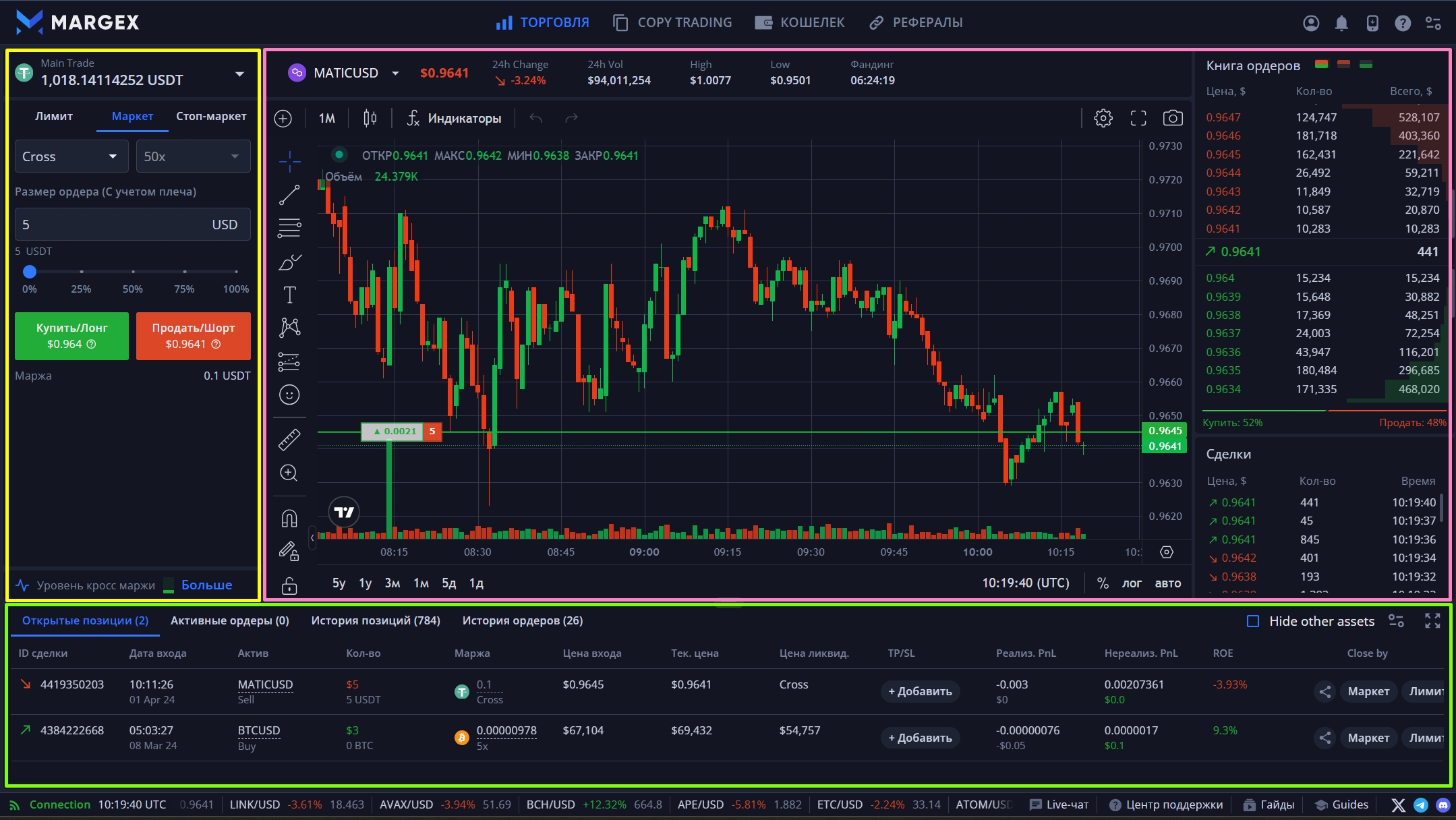Open the ruler measure tool

(289, 440)
